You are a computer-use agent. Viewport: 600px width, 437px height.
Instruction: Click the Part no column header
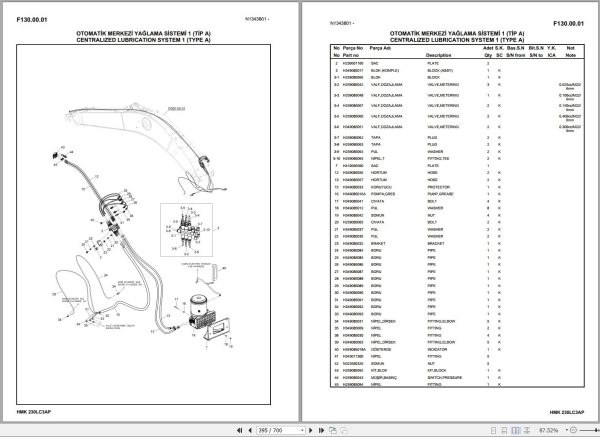coord(352,55)
